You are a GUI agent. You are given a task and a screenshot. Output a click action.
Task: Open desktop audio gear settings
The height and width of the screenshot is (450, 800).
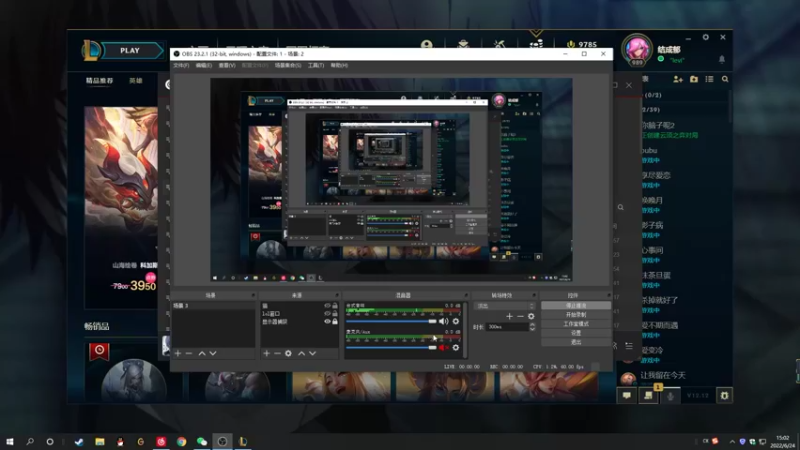coord(456,321)
